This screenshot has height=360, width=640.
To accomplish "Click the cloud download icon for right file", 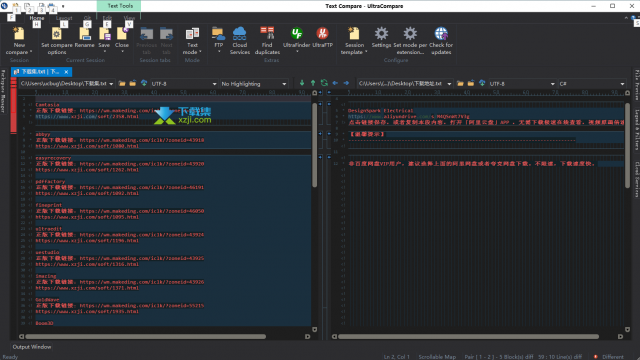I will tap(482, 83).
